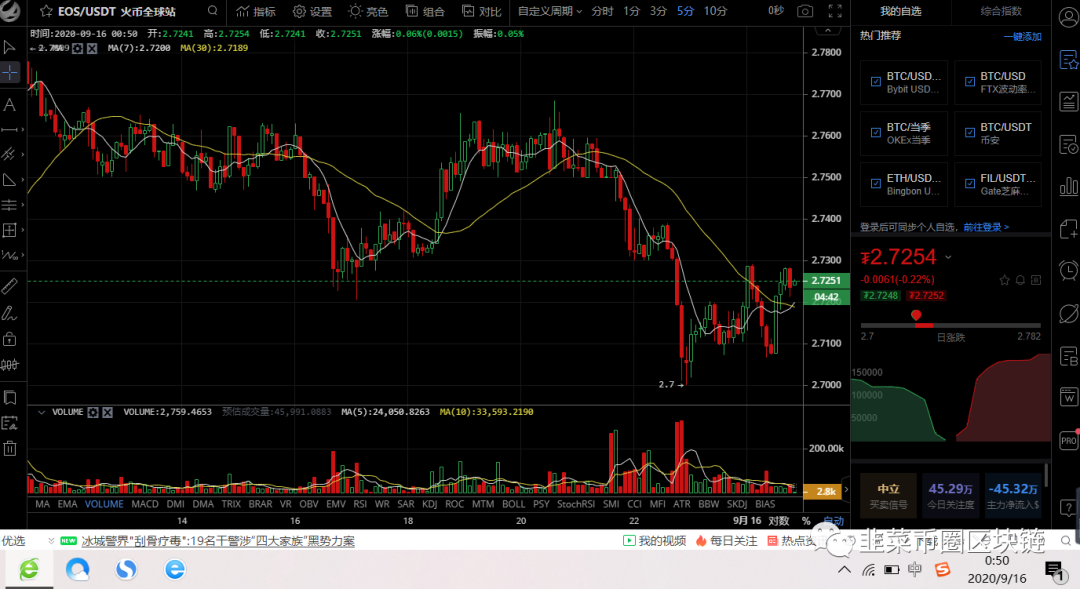Close the VOLUME indicator panel
The image size is (1080, 589).
[107, 412]
